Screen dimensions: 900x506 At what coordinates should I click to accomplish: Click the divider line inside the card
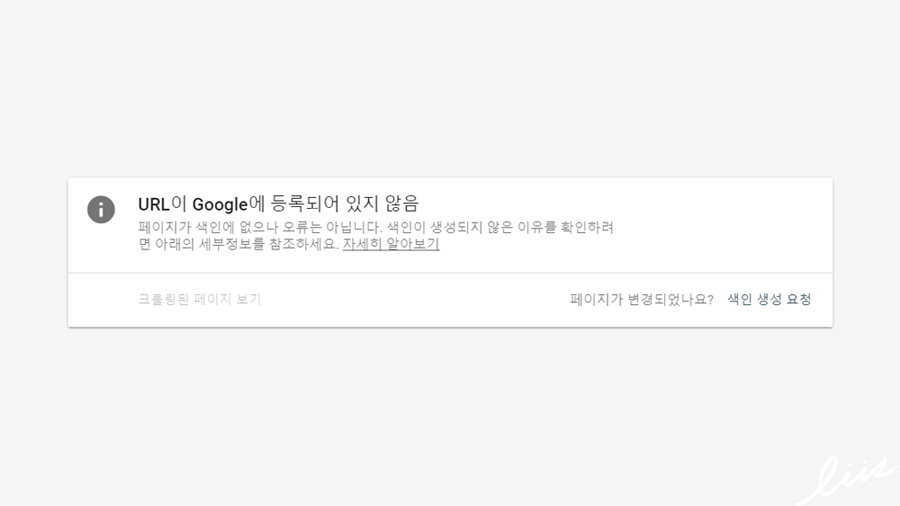tap(450, 273)
